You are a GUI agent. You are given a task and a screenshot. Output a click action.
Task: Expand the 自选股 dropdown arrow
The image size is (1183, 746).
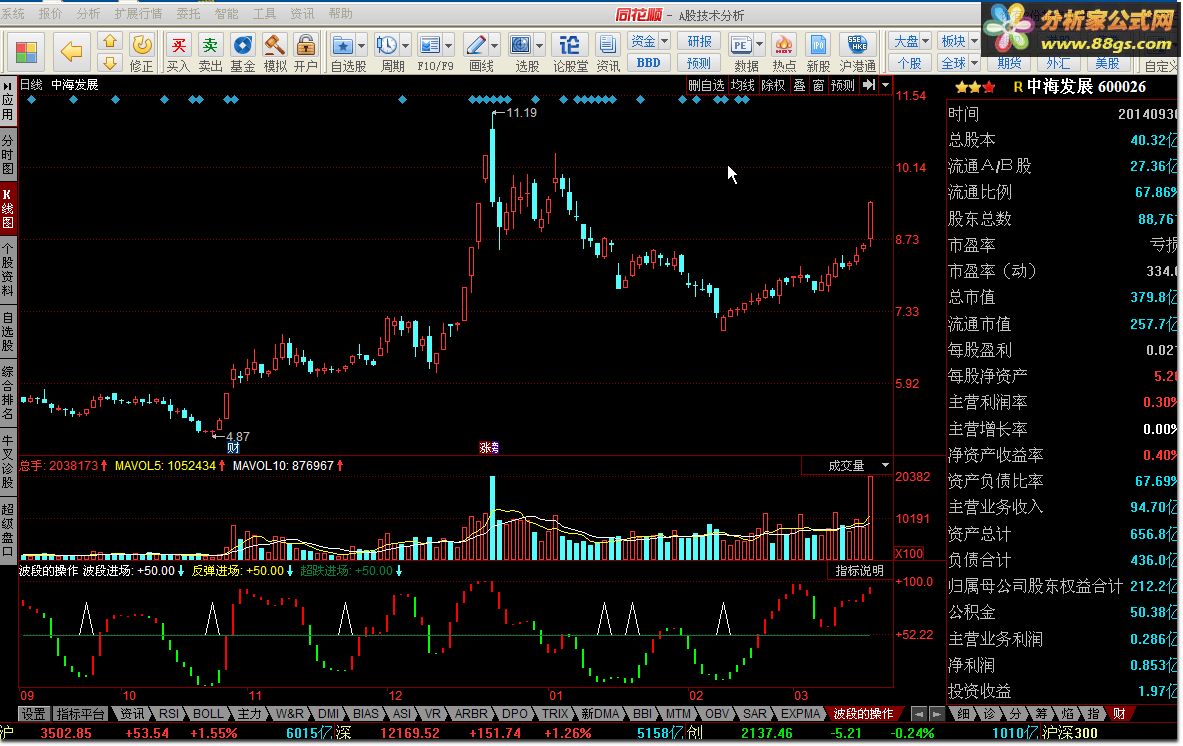pyautogui.click(x=361, y=45)
